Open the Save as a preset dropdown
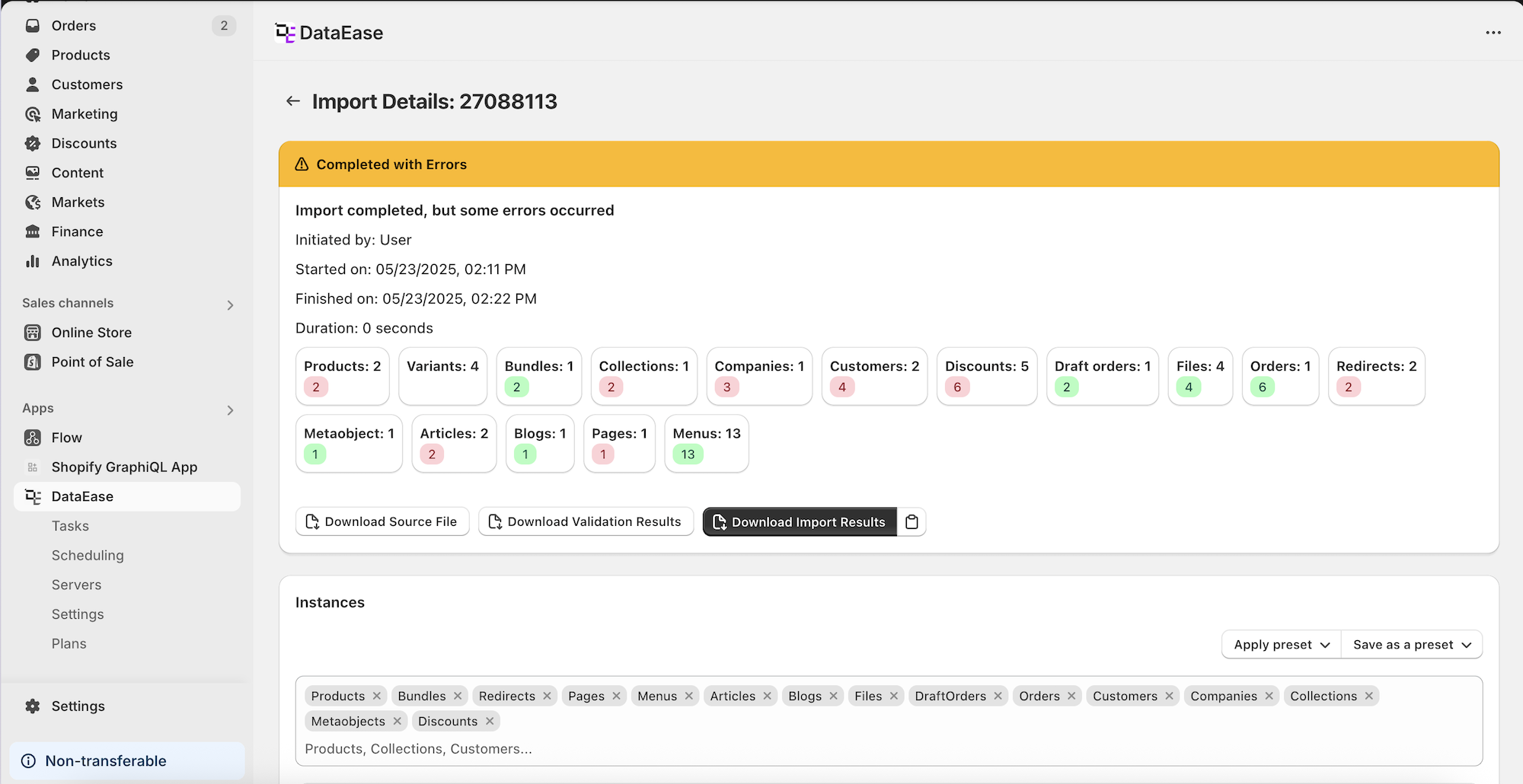1523x784 pixels. (x=1412, y=645)
